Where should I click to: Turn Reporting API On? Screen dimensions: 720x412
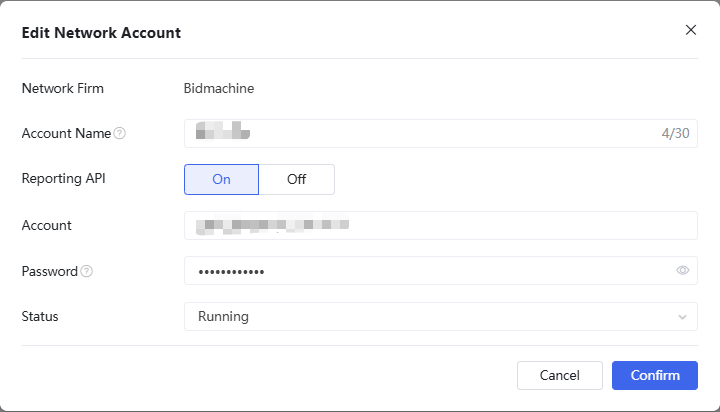[221, 179]
